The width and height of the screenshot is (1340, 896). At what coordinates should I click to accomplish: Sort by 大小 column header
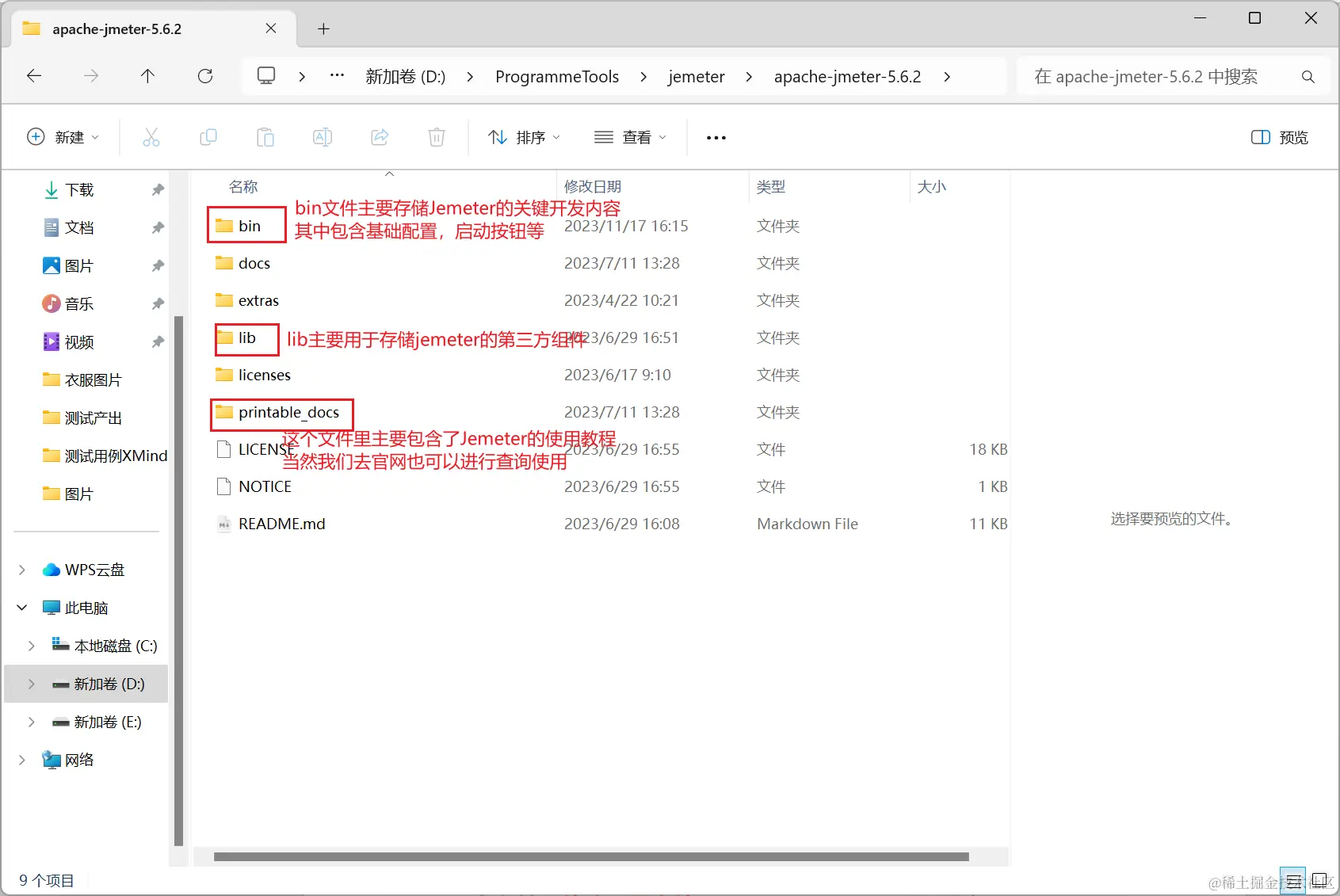click(932, 187)
